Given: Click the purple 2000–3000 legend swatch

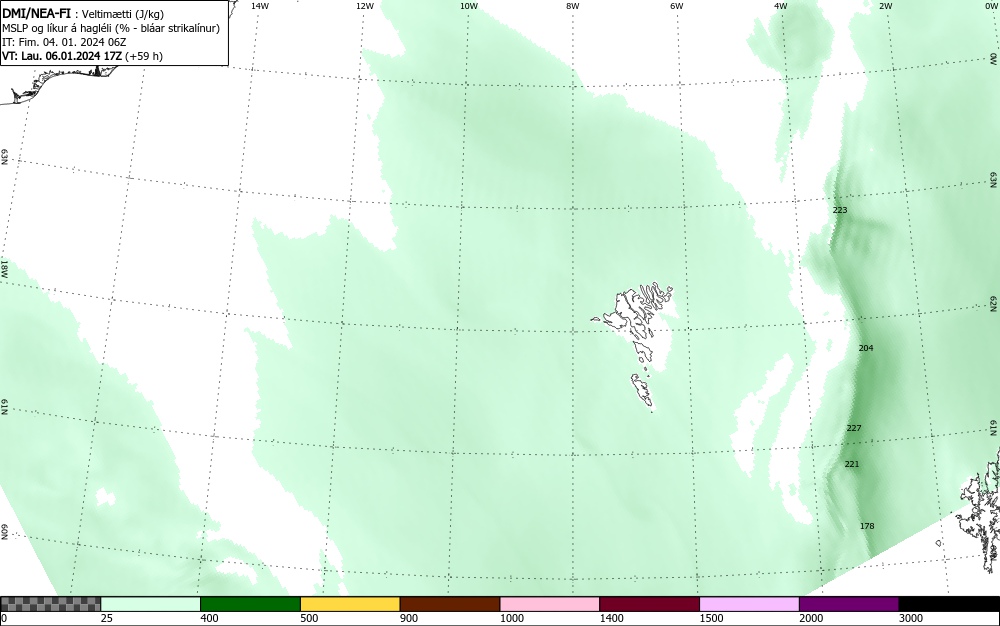Looking at the screenshot, I should coord(849,604).
